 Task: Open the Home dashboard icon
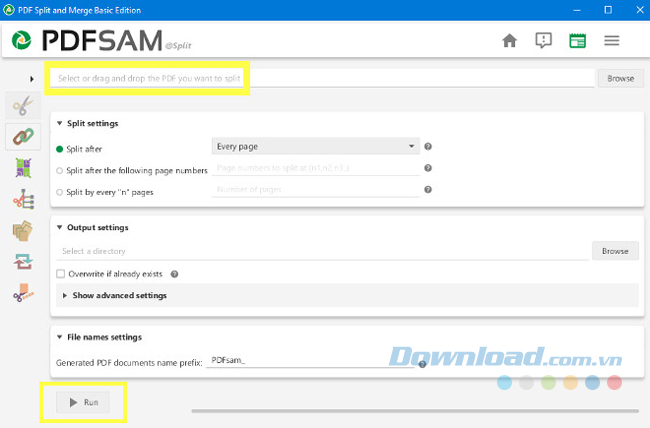pos(509,41)
